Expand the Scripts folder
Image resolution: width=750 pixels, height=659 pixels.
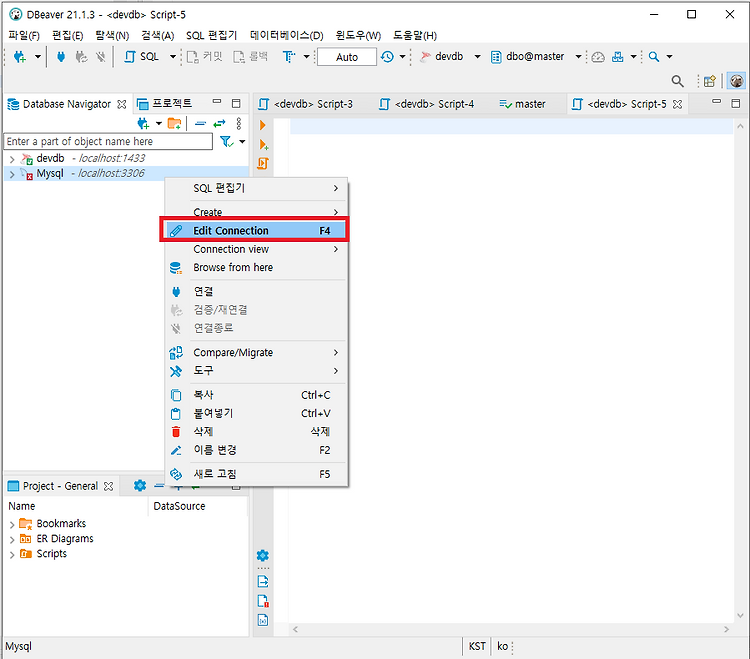(x=12, y=555)
